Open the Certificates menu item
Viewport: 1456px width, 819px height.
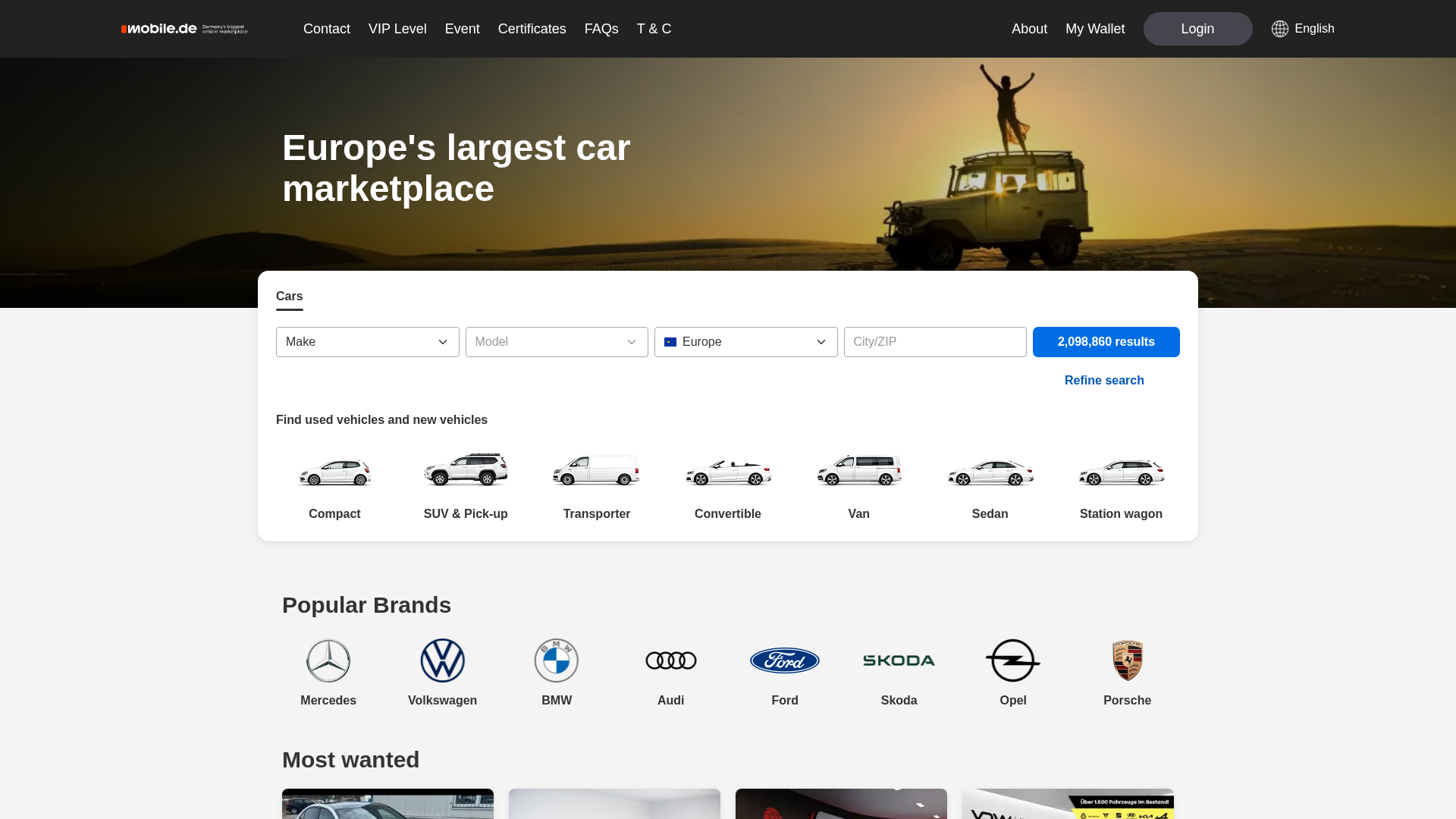(532, 29)
